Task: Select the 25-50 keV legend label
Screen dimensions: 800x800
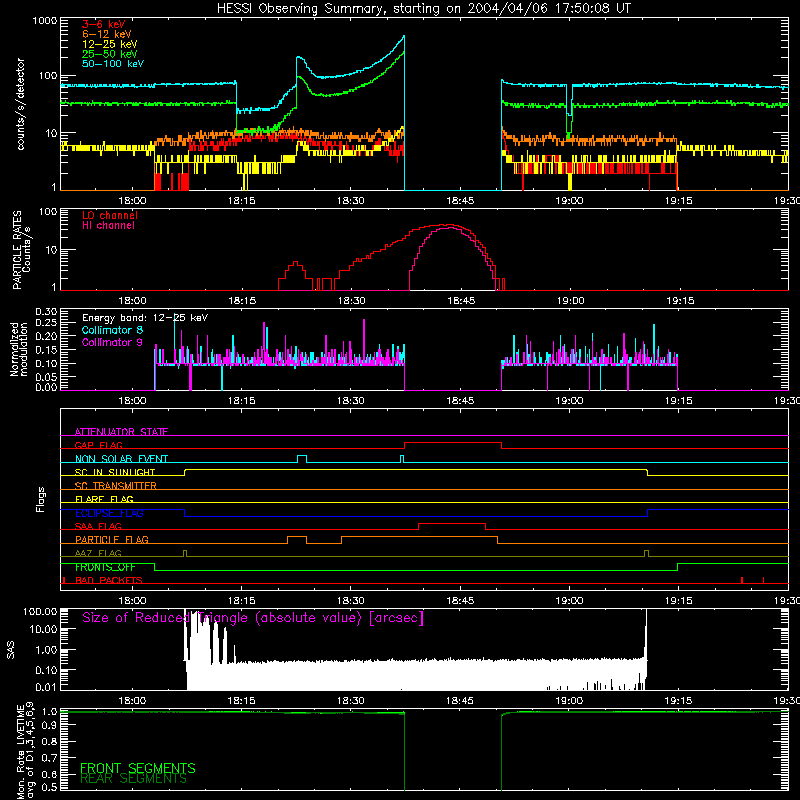Action: 110,54
